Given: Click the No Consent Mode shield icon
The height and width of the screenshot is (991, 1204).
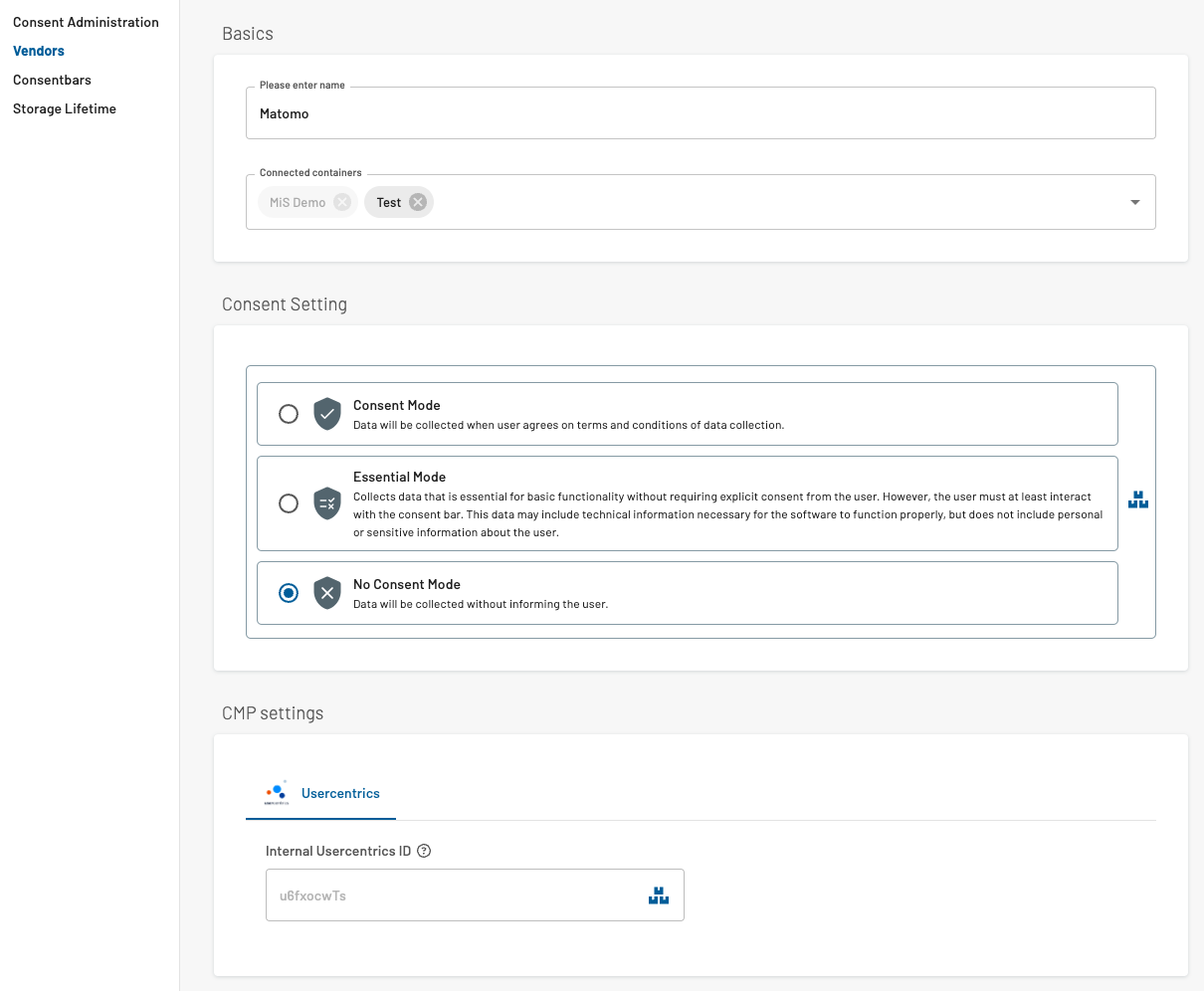Looking at the screenshot, I should point(327,593).
